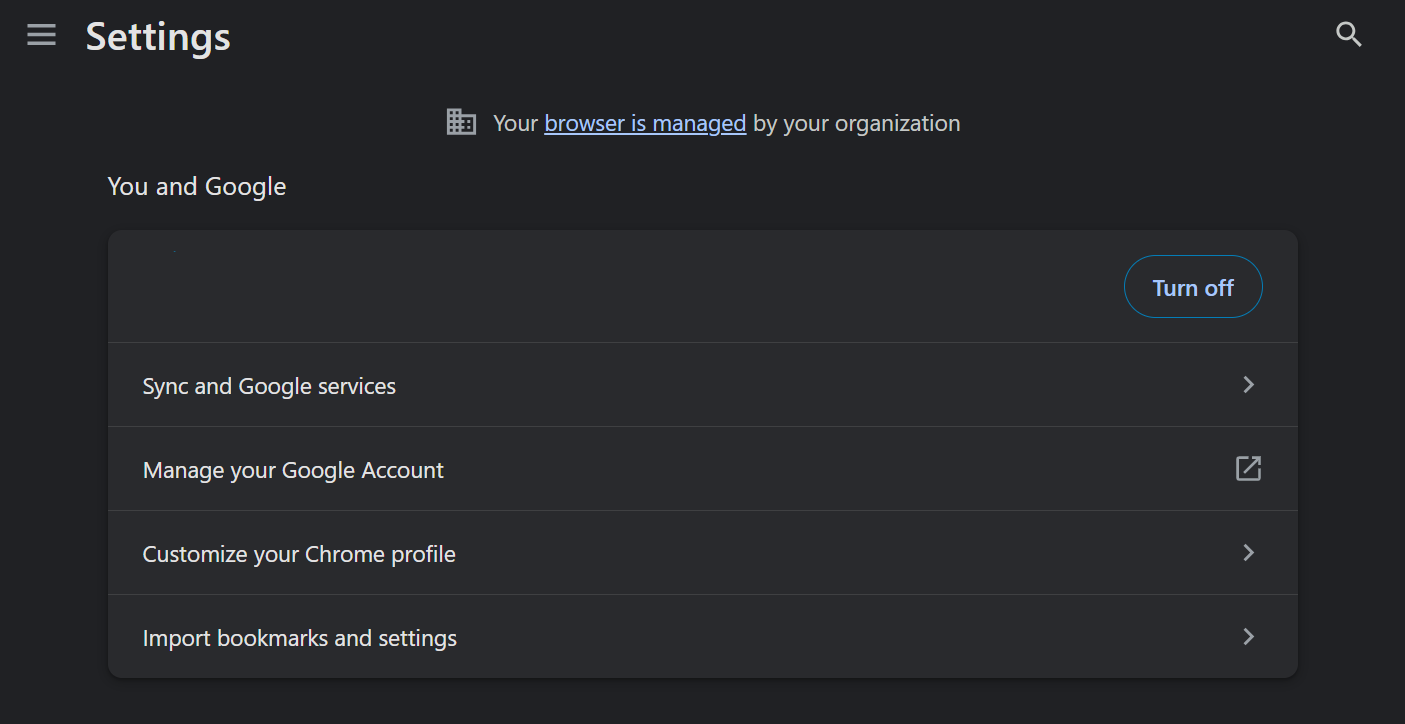Click the Settings page title
The width and height of the screenshot is (1405, 724).
158,37
